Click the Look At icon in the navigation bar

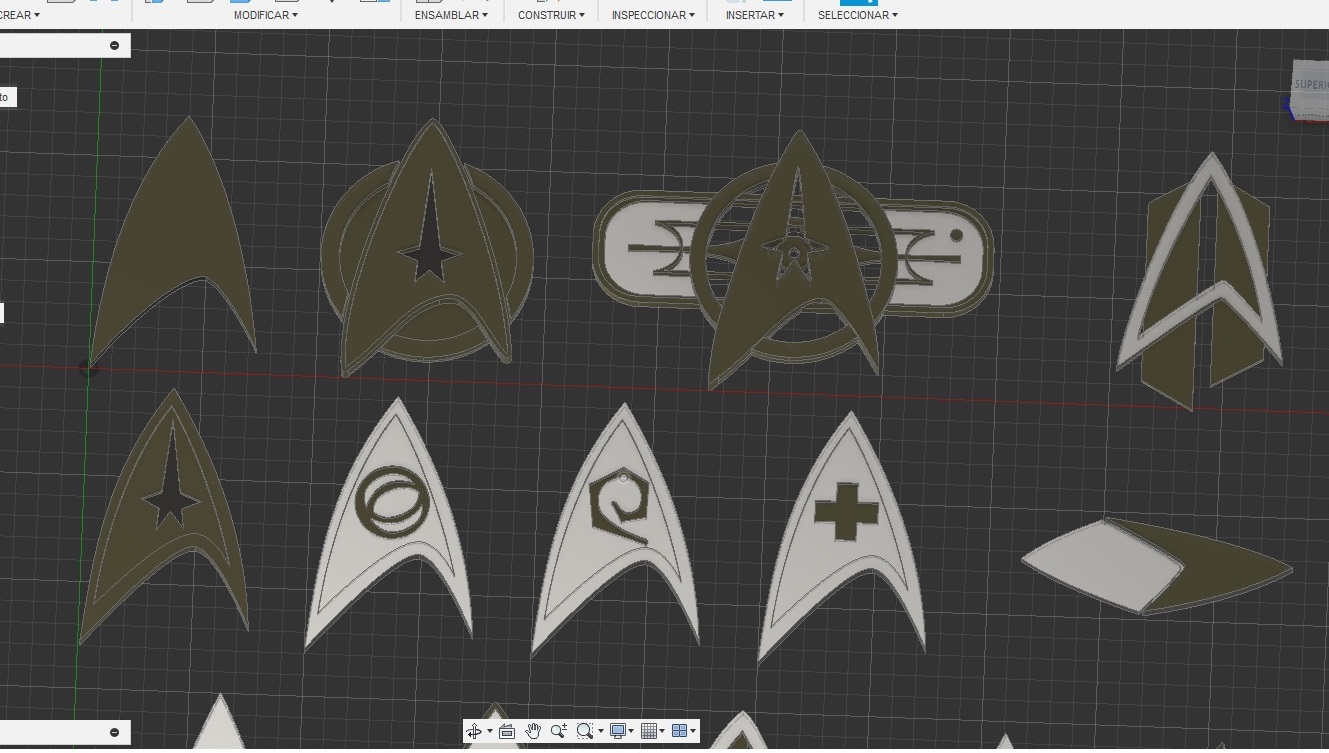pyautogui.click(x=508, y=731)
